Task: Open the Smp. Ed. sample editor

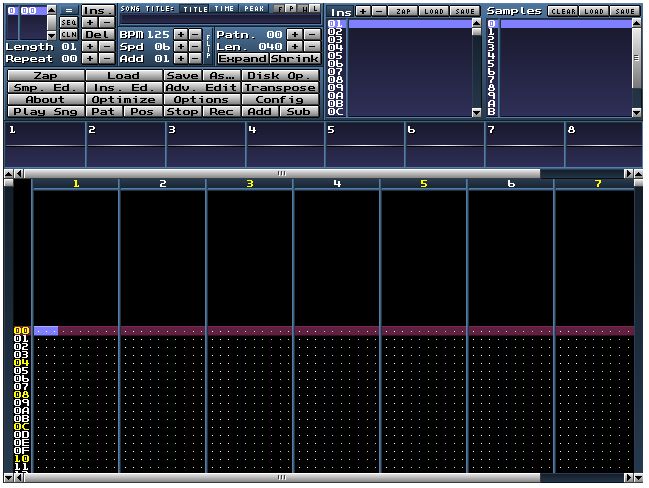Action: point(46,87)
